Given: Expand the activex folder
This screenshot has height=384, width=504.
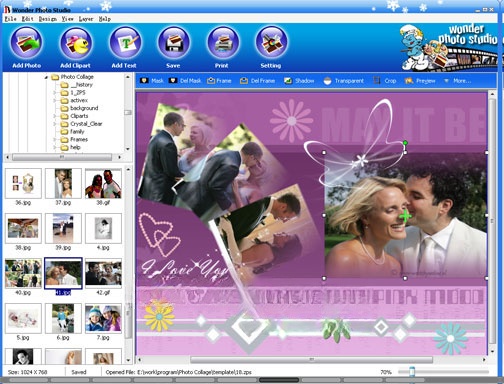Looking at the screenshot, I should [x=55, y=100].
